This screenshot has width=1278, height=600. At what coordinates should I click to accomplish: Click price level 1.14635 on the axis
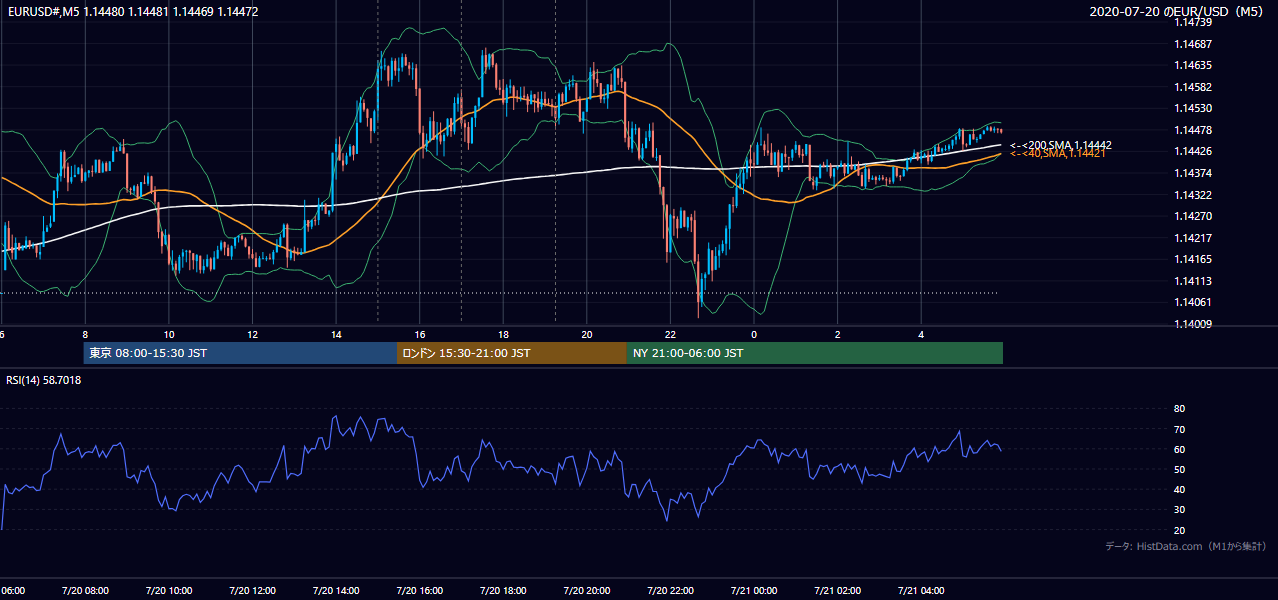pos(1193,65)
